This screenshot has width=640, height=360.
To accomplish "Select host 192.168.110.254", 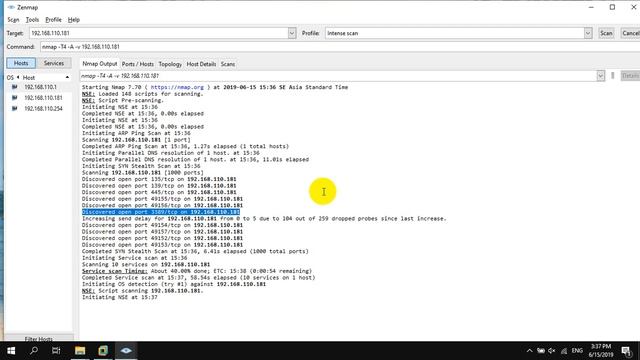I will 43,109.
